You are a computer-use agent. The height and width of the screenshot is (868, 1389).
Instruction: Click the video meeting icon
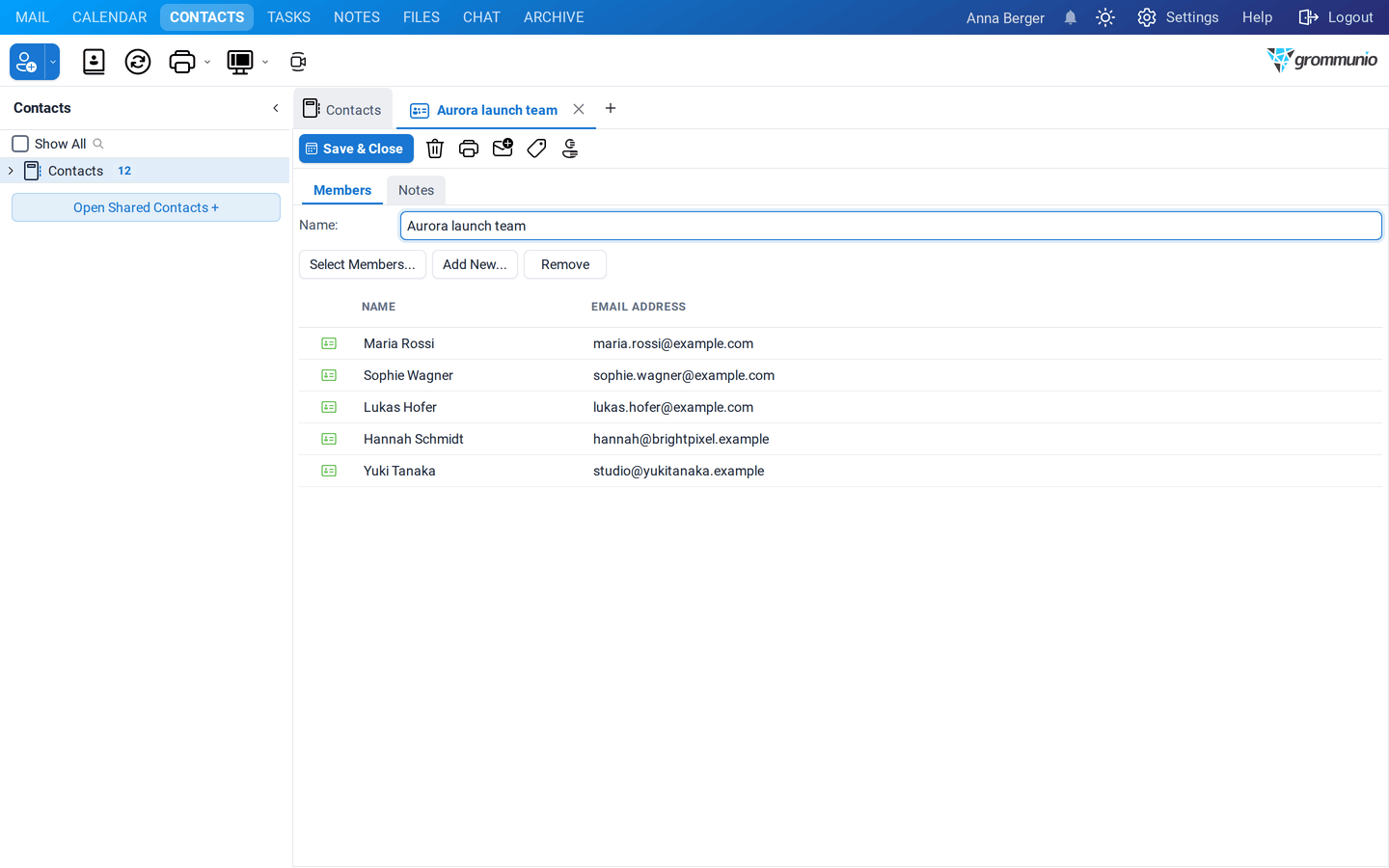[x=298, y=62]
